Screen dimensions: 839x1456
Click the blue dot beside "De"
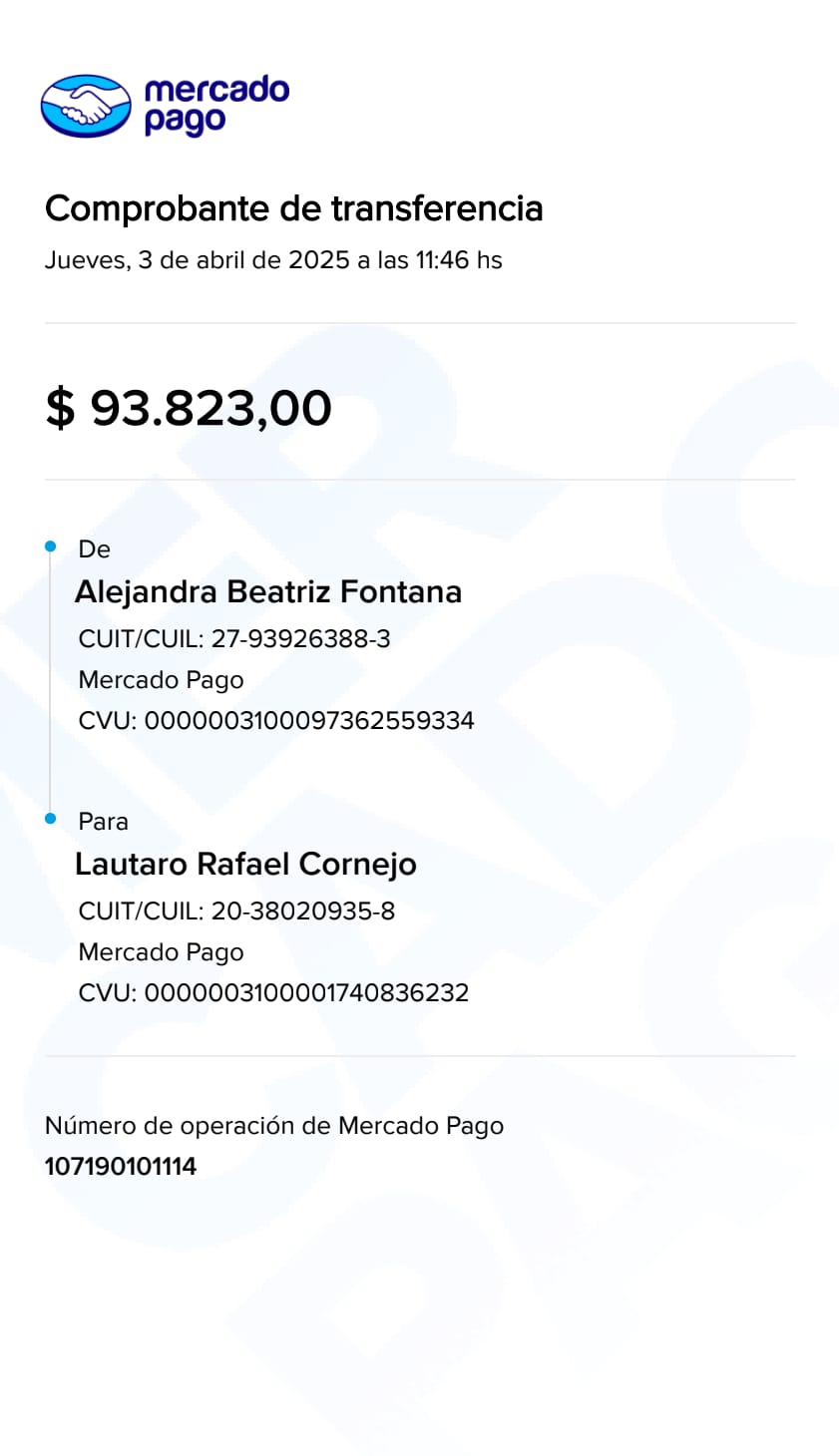(x=51, y=546)
